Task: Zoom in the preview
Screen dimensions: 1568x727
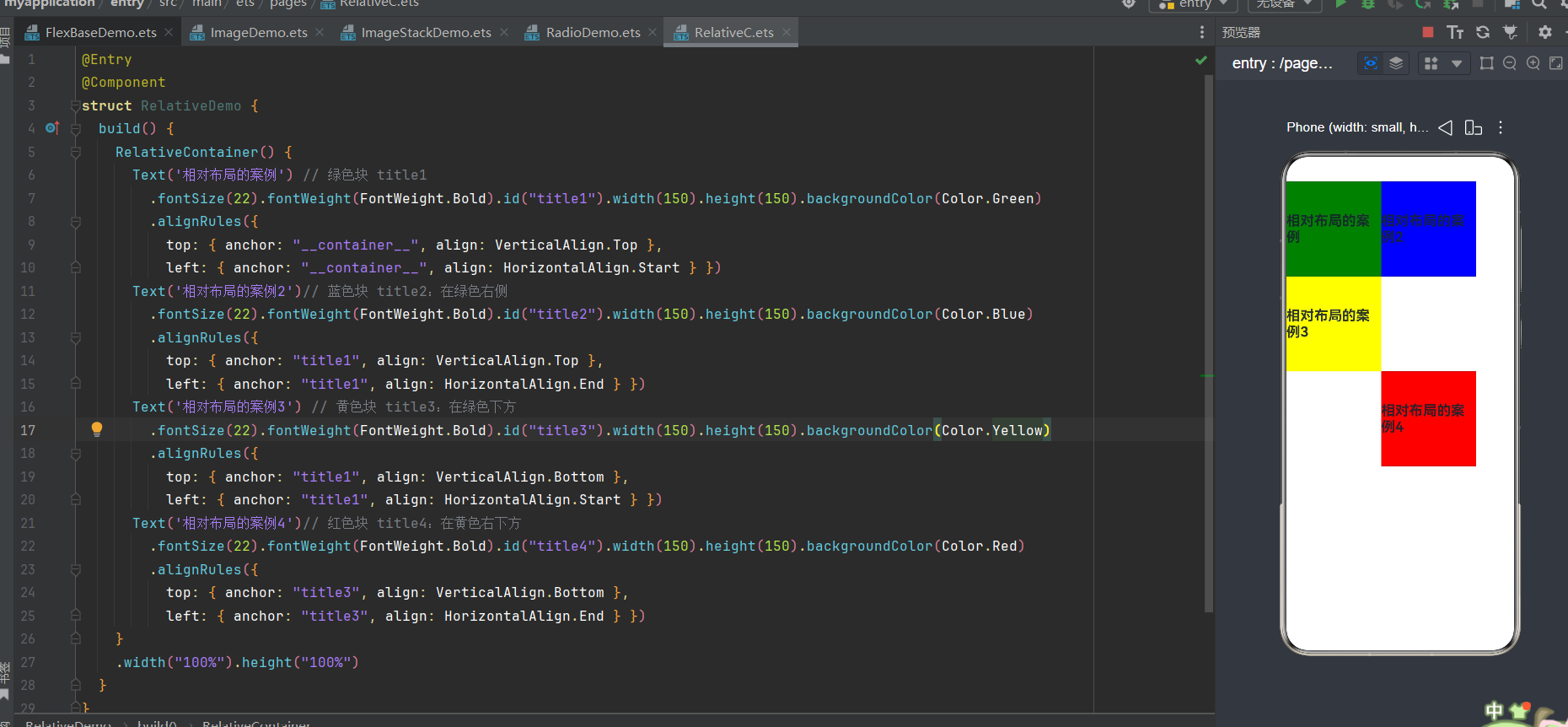Action: click(1533, 63)
